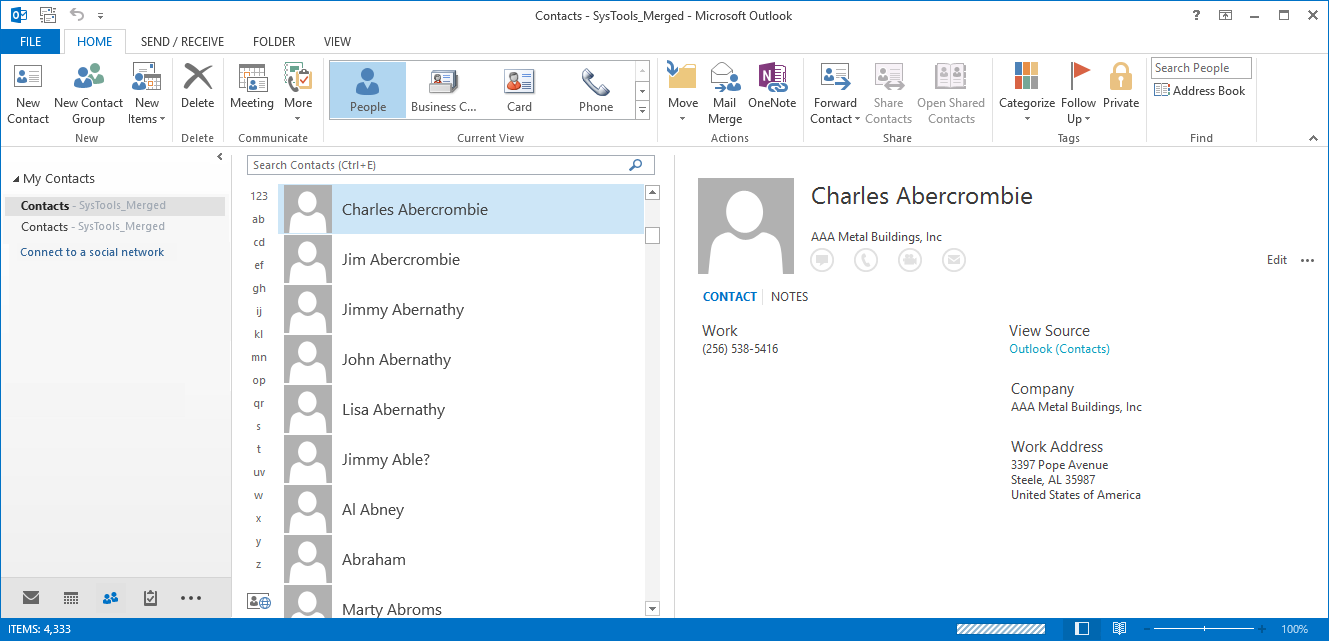Switch to Card view
The image size is (1329, 641).
519,90
